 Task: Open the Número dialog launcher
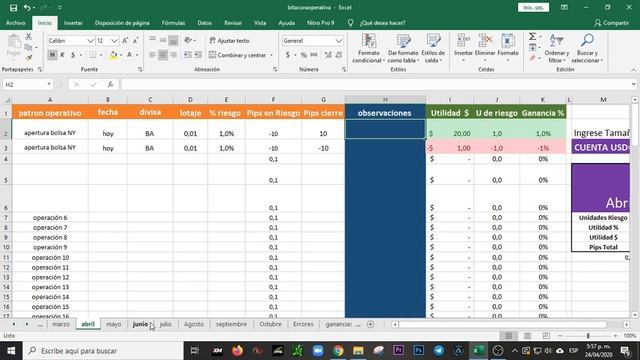click(344, 70)
